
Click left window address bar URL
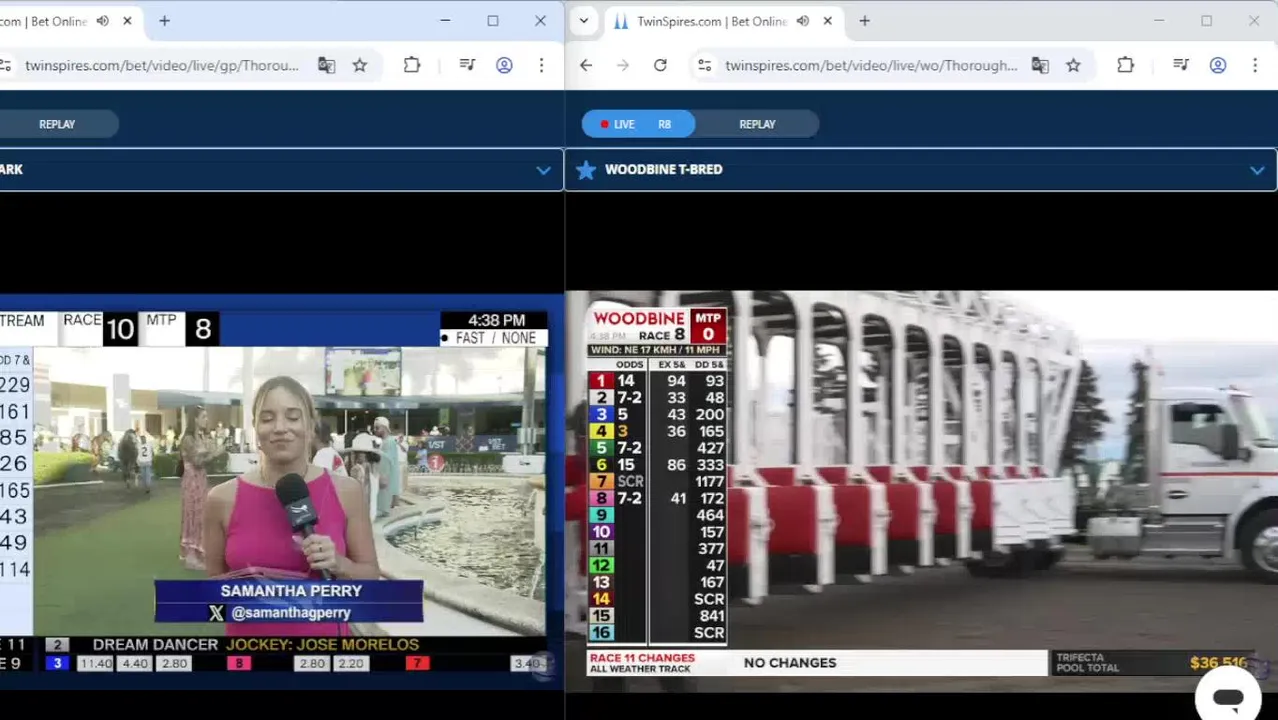(x=162, y=65)
